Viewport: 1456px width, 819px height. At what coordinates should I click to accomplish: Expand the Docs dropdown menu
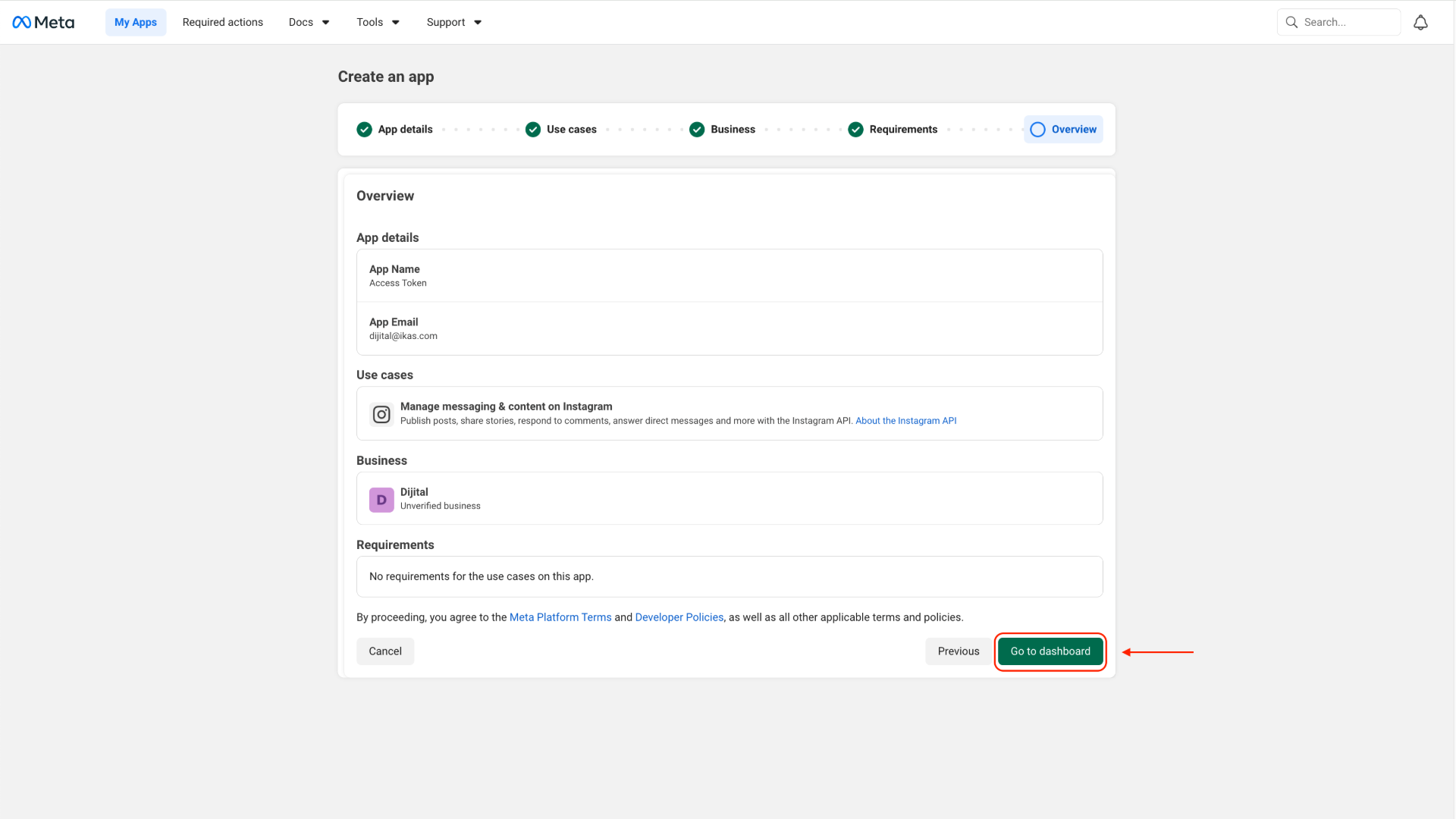309,22
